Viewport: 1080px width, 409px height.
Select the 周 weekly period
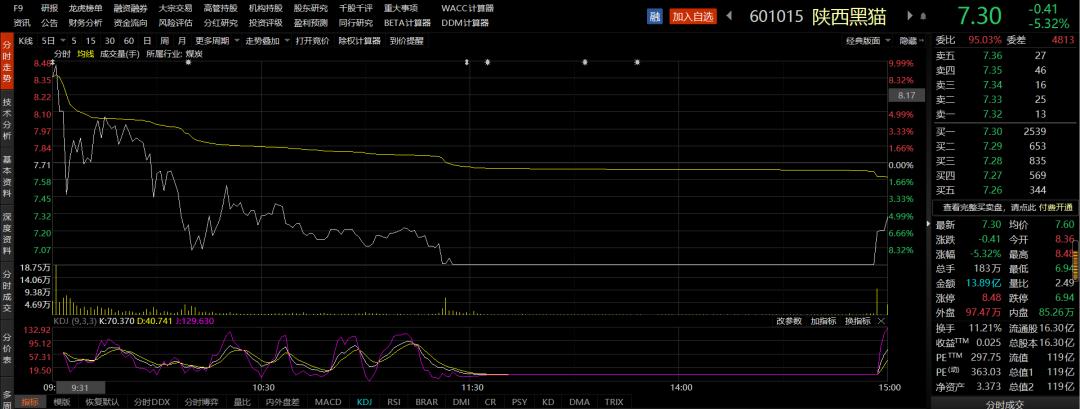pos(165,41)
